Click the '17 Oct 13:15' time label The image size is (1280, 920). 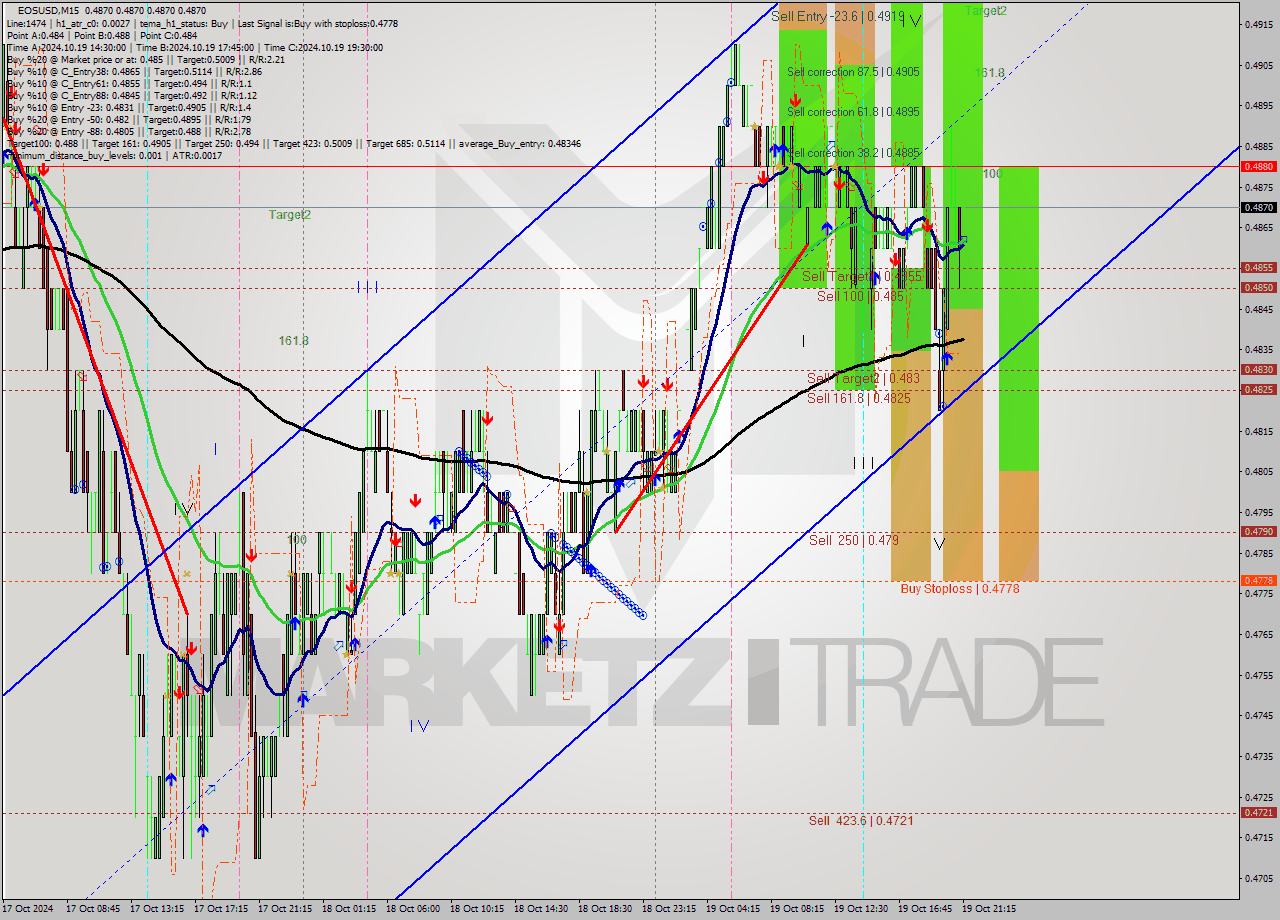(x=156, y=909)
